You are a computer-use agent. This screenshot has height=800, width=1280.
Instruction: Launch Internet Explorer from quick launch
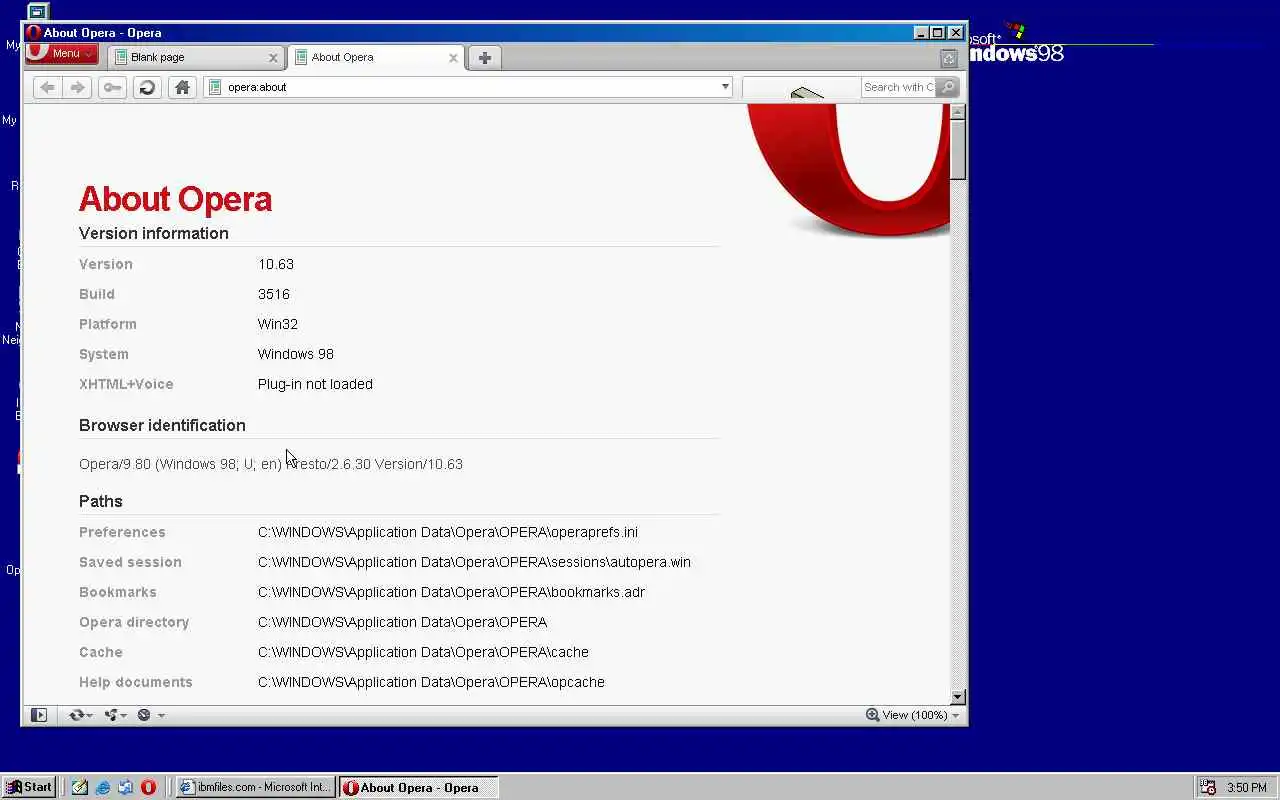[103, 787]
